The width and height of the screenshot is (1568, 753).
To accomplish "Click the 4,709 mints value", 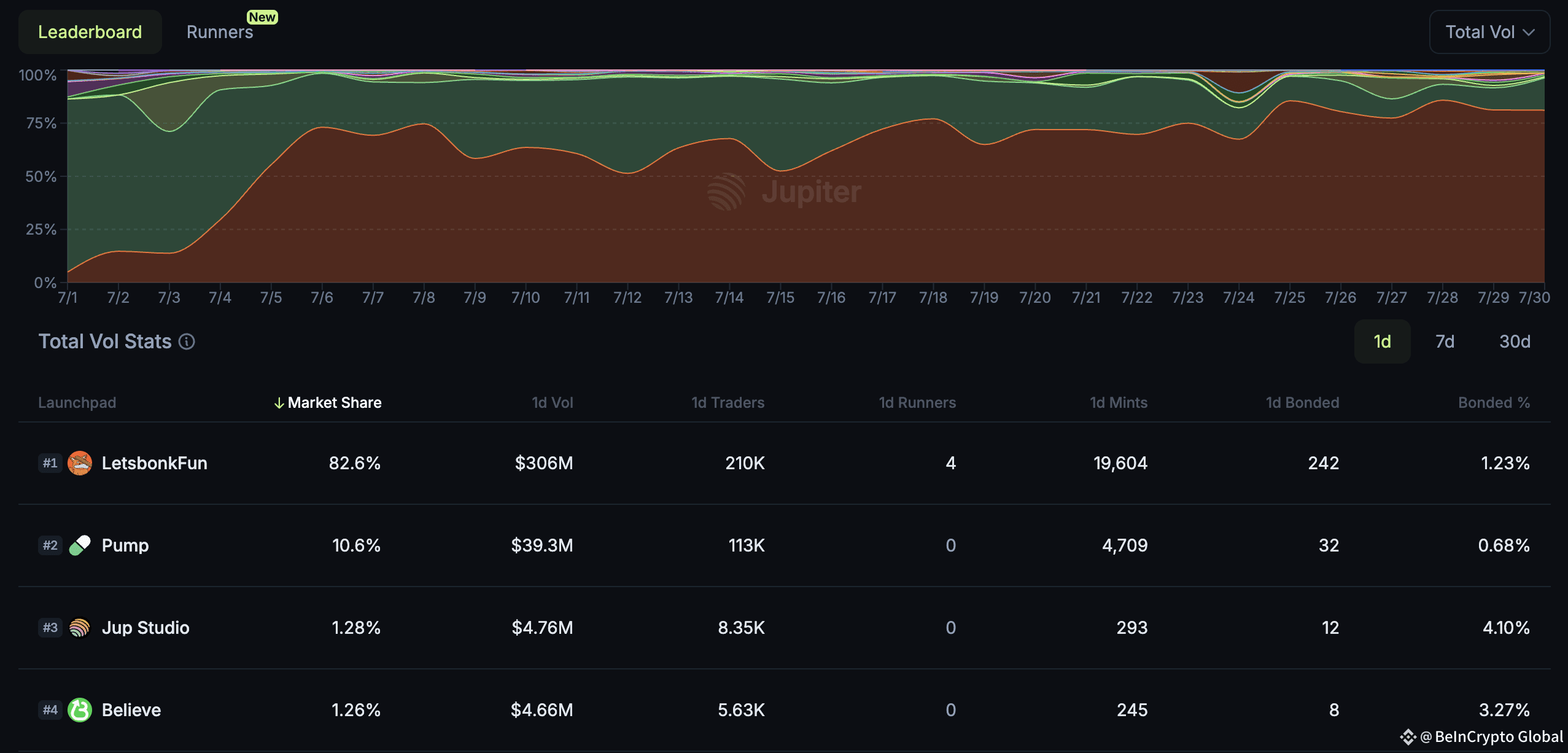I will (1125, 545).
